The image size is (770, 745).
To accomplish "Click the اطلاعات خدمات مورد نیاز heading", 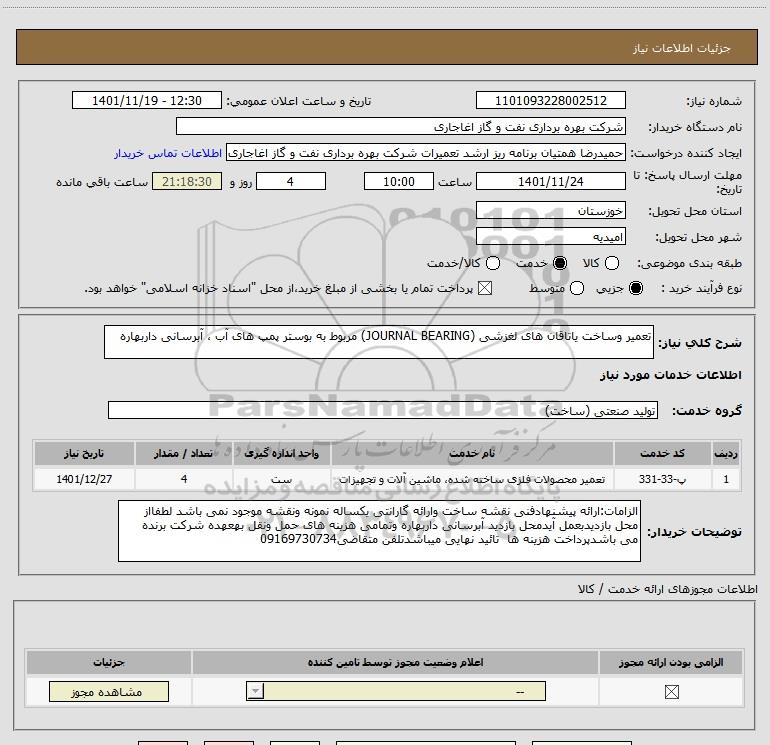I will (x=670, y=375).
